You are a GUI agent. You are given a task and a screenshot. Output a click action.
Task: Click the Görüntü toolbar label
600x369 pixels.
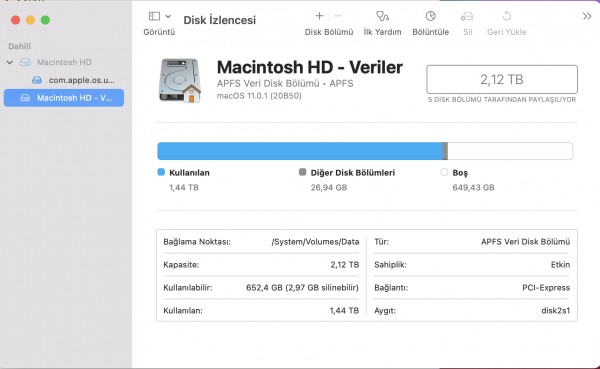click(x=159, y=32)
